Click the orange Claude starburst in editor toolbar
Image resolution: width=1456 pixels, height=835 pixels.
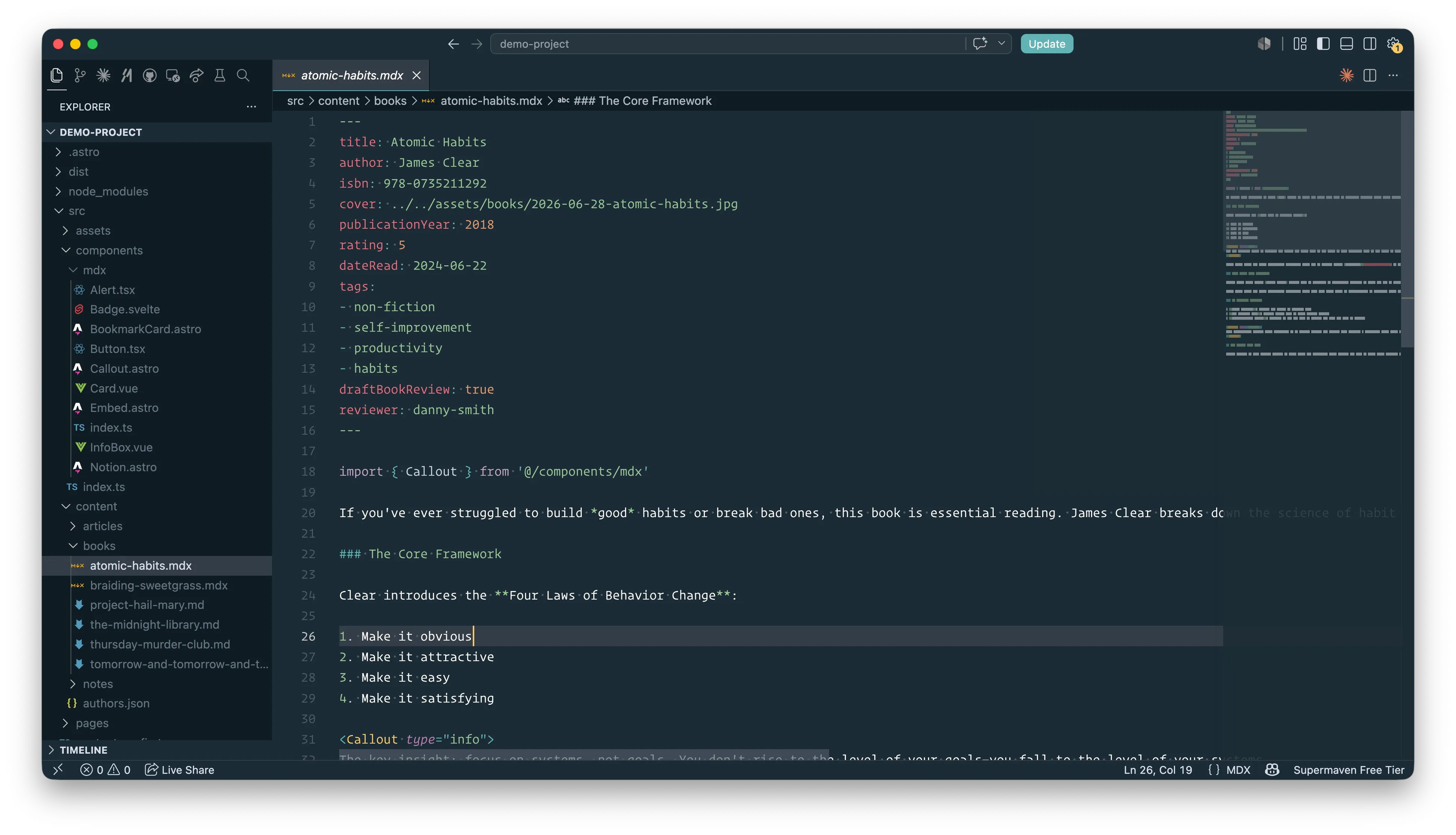pyautogui.click(x=1346, y=75)
